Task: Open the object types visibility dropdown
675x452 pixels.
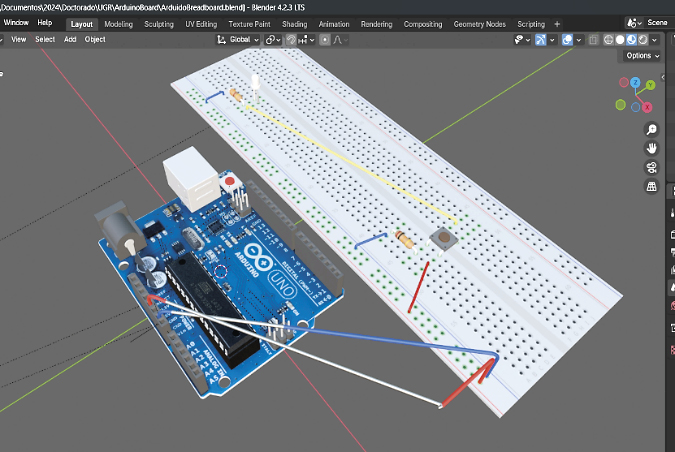Action: (522, 40)
